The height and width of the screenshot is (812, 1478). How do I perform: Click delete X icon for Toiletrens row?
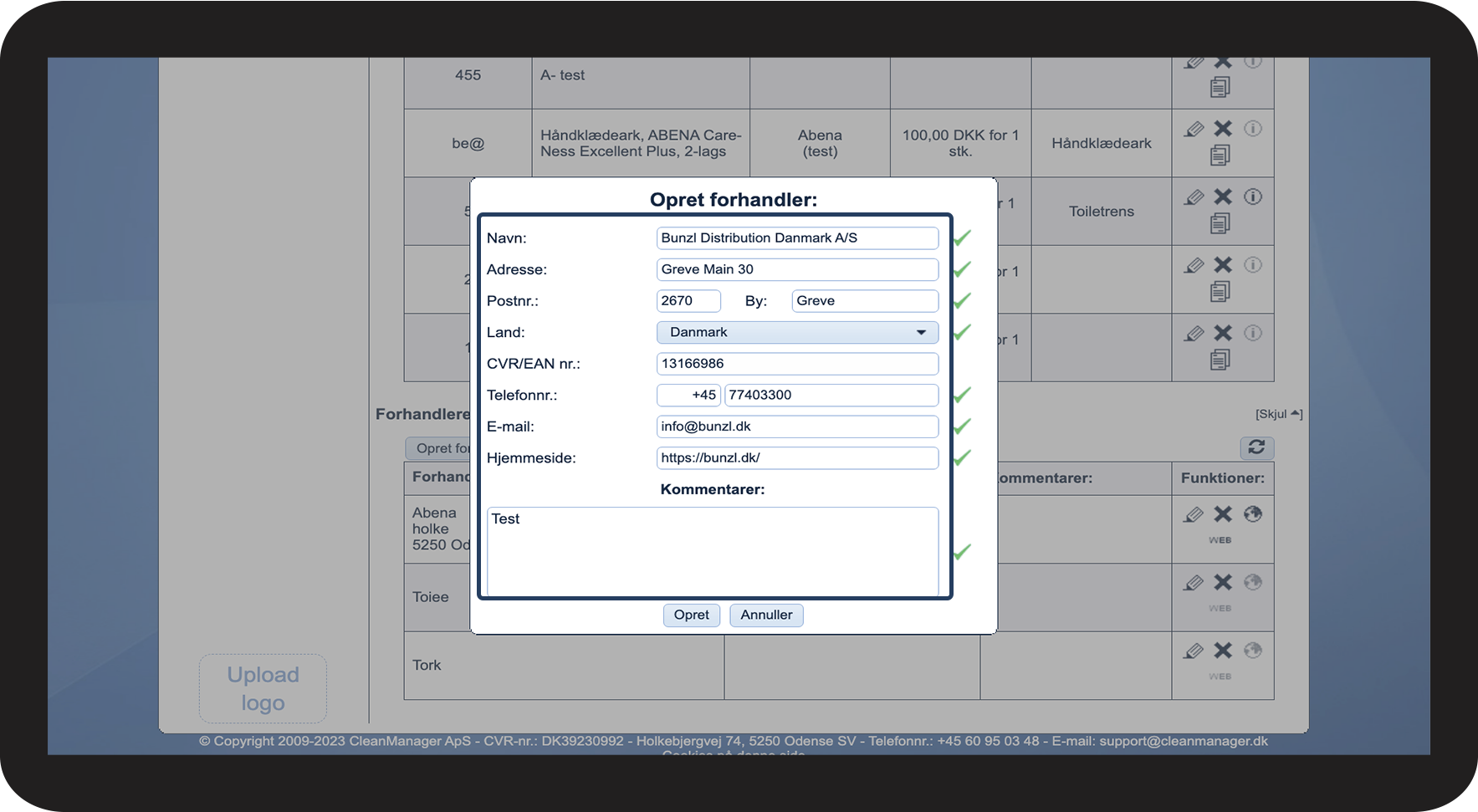click(1223, 197)
